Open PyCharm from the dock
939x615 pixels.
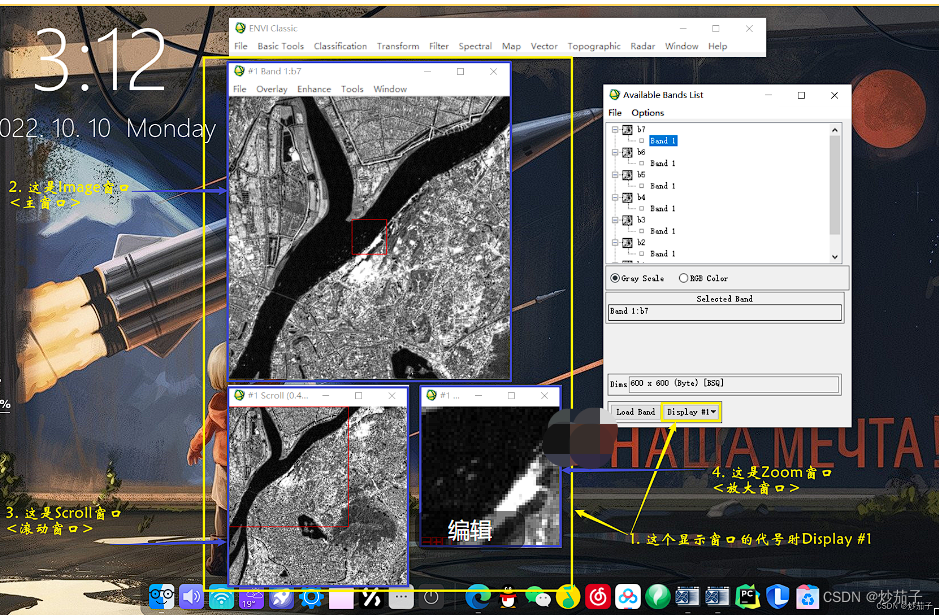[747, 597]
